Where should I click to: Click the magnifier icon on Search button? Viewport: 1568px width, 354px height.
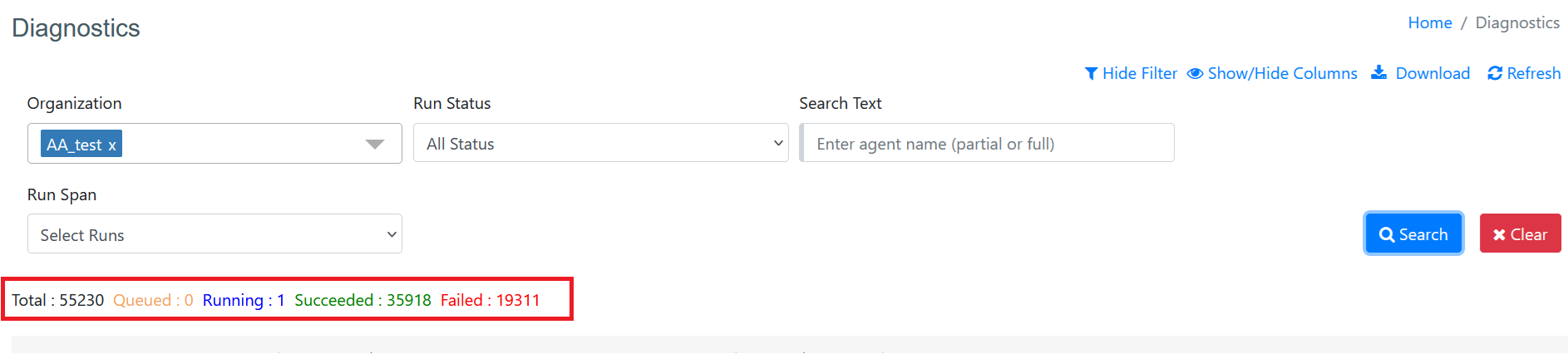[x=1387, y=235]
